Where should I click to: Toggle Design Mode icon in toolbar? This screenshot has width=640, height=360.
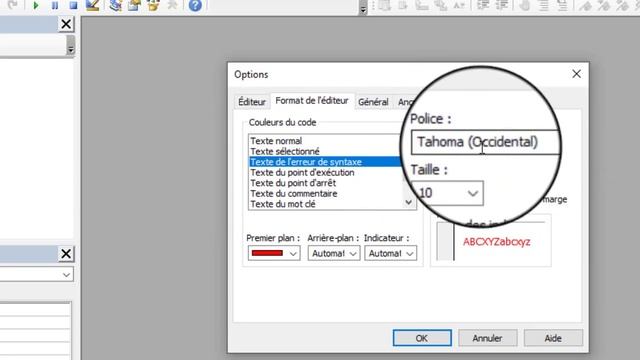pyautogui.click(x=93, y=5)
